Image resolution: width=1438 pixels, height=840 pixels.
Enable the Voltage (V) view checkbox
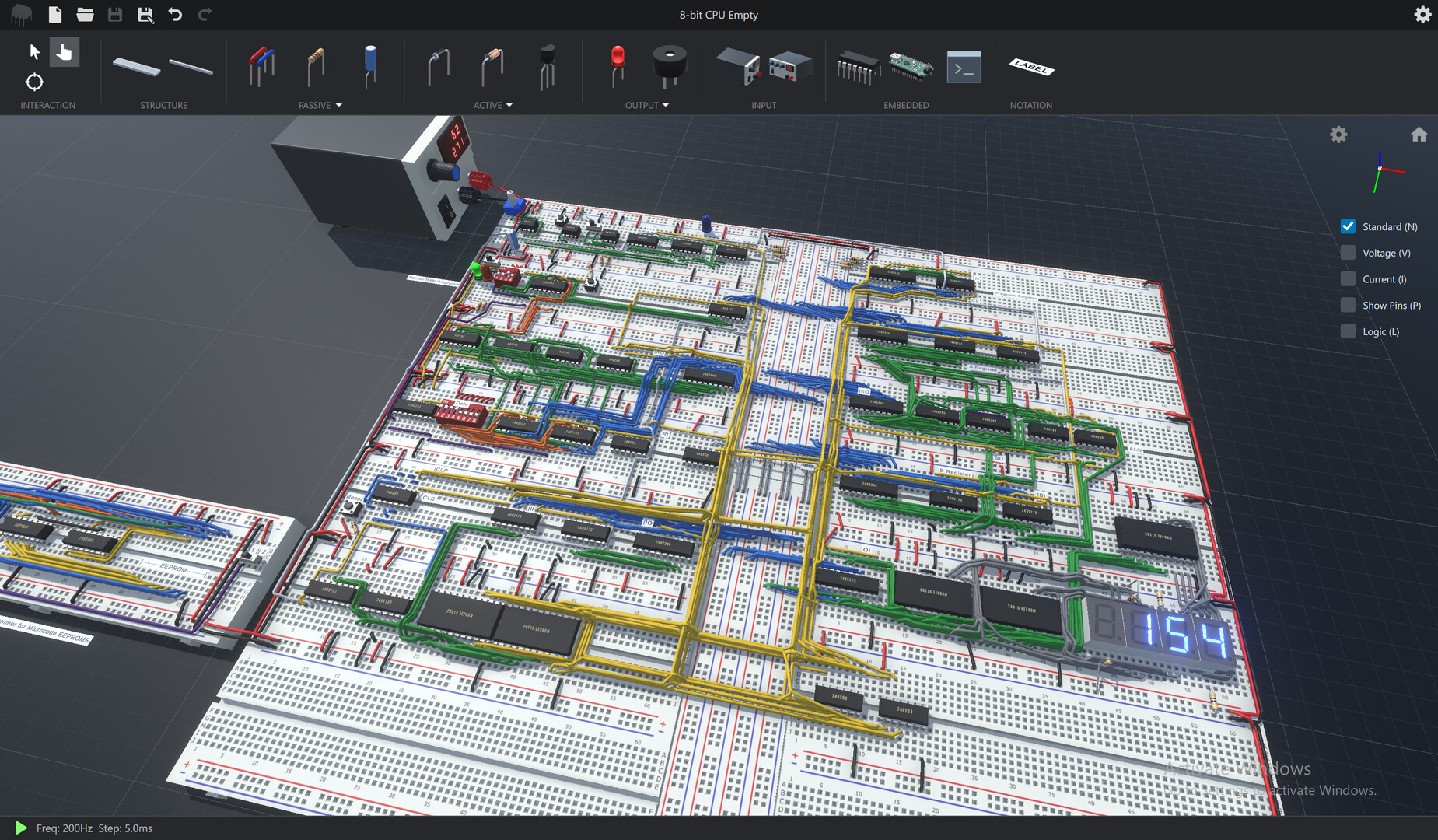(1347, 252)
